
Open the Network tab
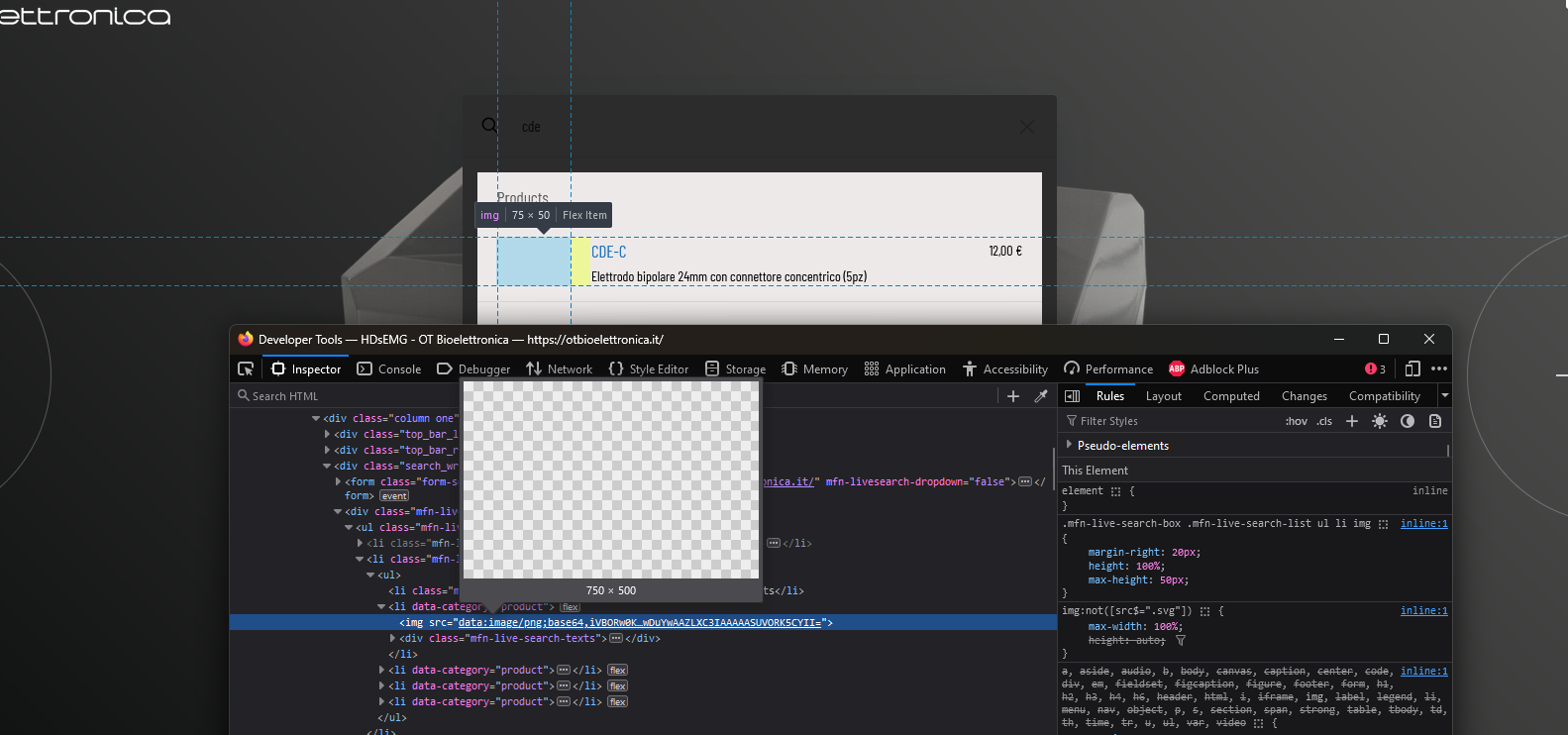tap(560, 368)
